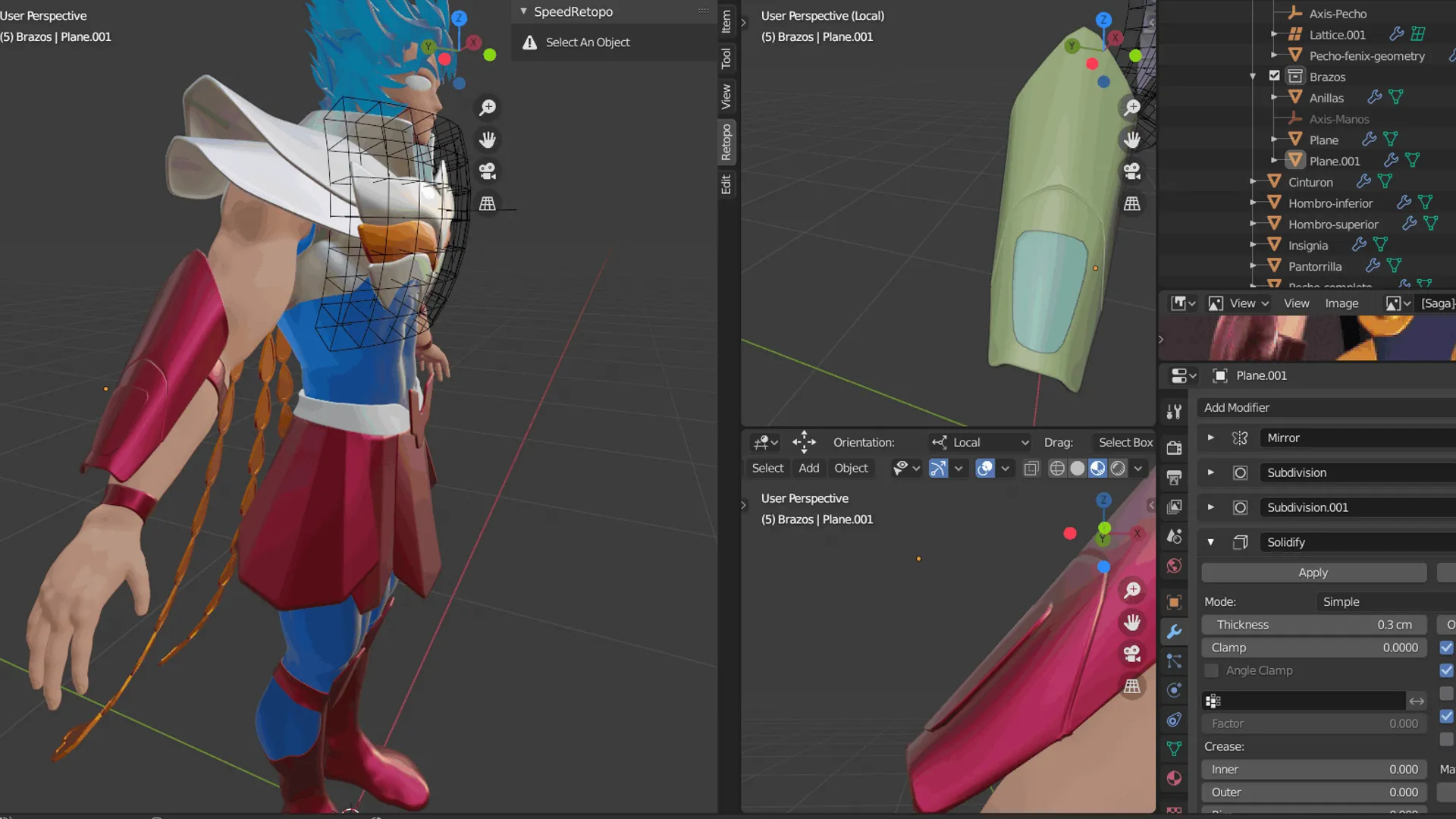Viewport: 1456px width, 819px height.
Task: Open the Image menu in image editor
Action: tap(1341, 303)
